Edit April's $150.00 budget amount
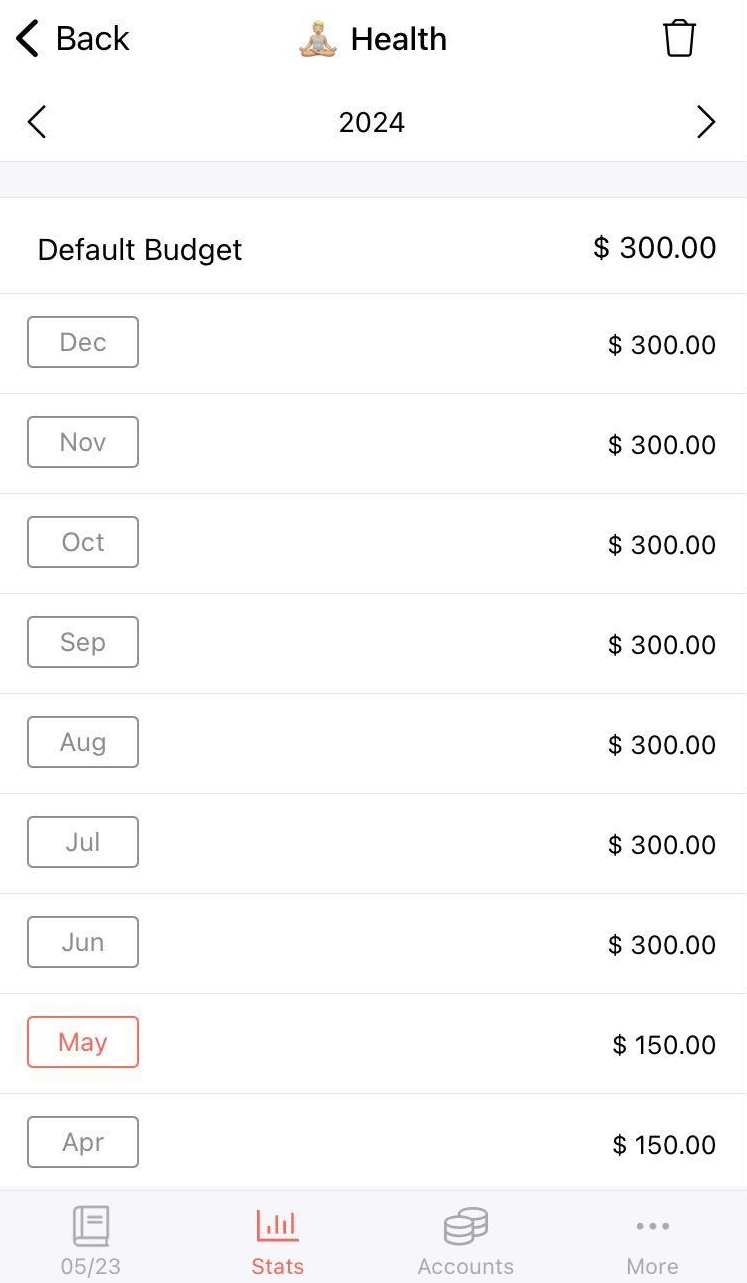This screenshot has width=747, height=1283. point(663,1145)
